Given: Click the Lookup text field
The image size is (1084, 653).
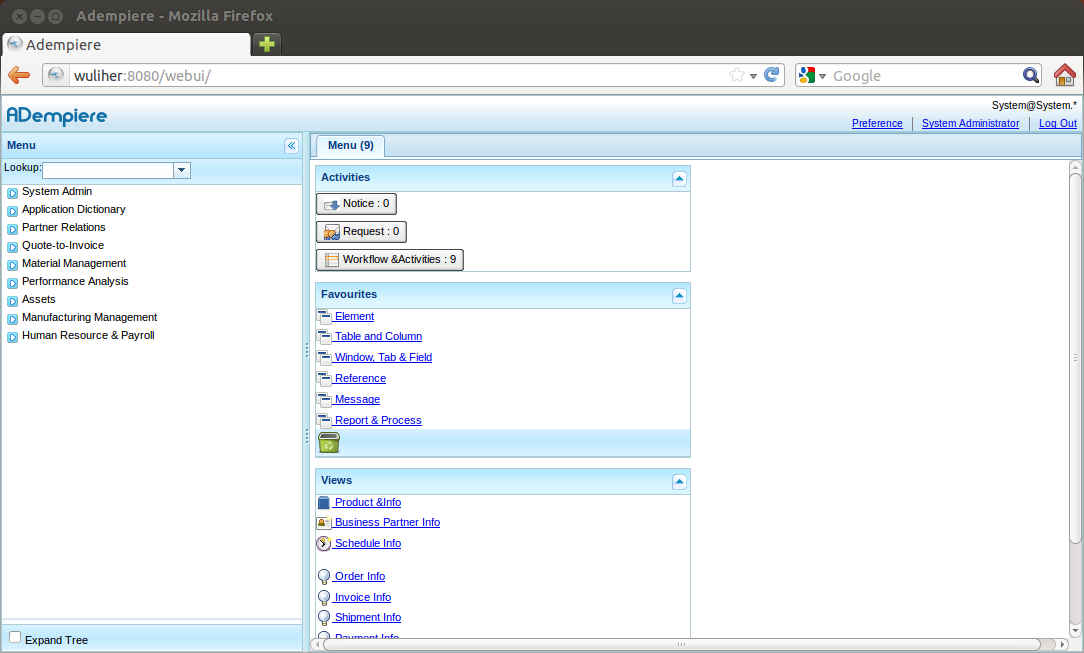Looking at the screenshot, I should tap(108, 170).
